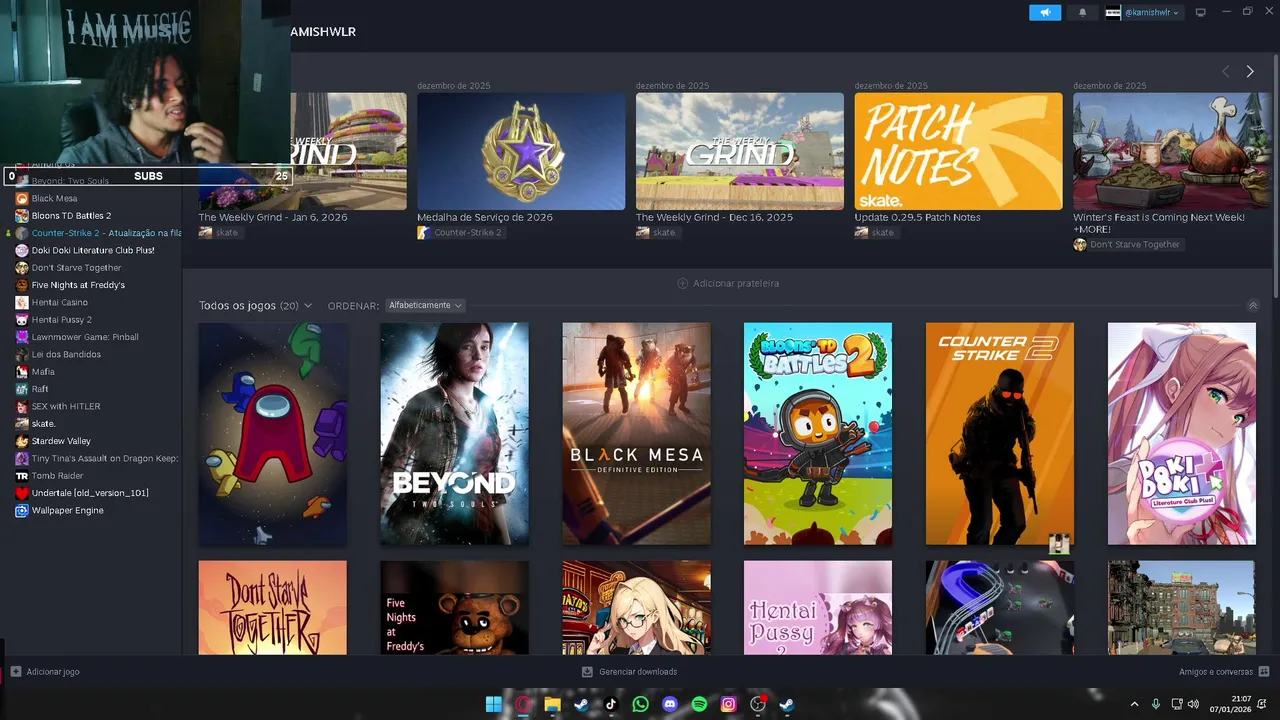Click the Patch Notes news thumbnail
The width and height of the screenshot is (1280, 720).
coord(958,151)
